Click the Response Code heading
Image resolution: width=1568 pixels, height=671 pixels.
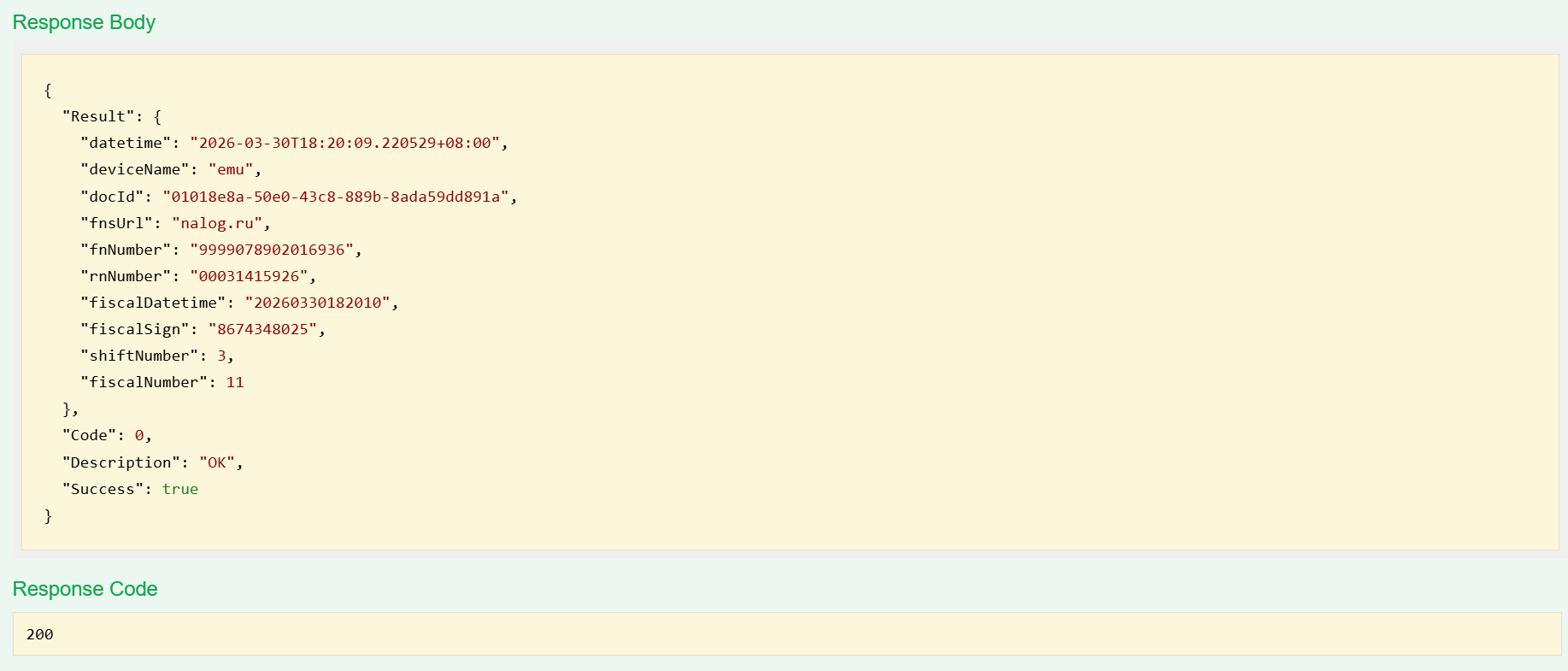tap(85, 589)
